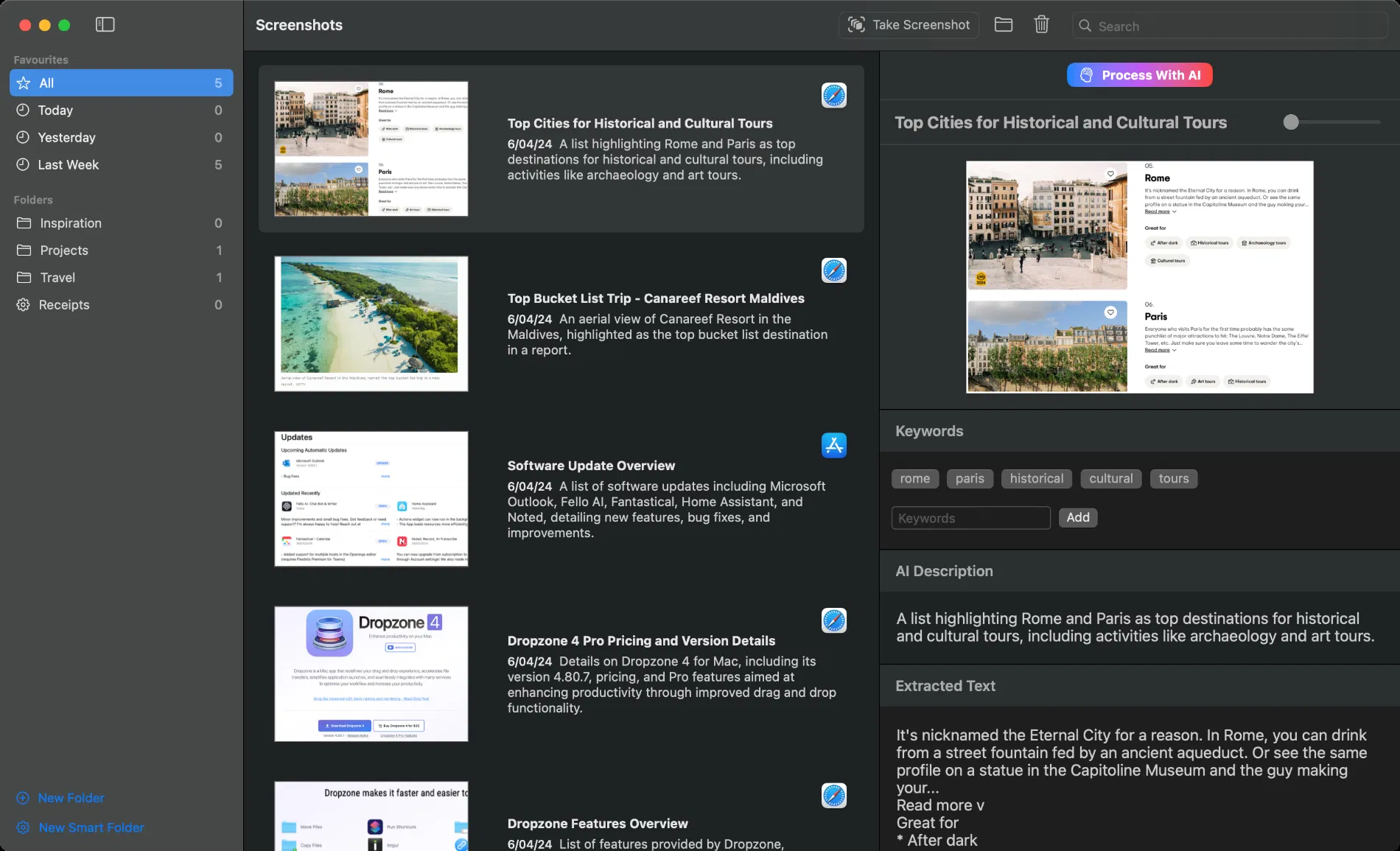The width and height of the screenshot is (1400, 851).
Task: Select the 'historical' keyword tag
Action: pos(1036,479)
